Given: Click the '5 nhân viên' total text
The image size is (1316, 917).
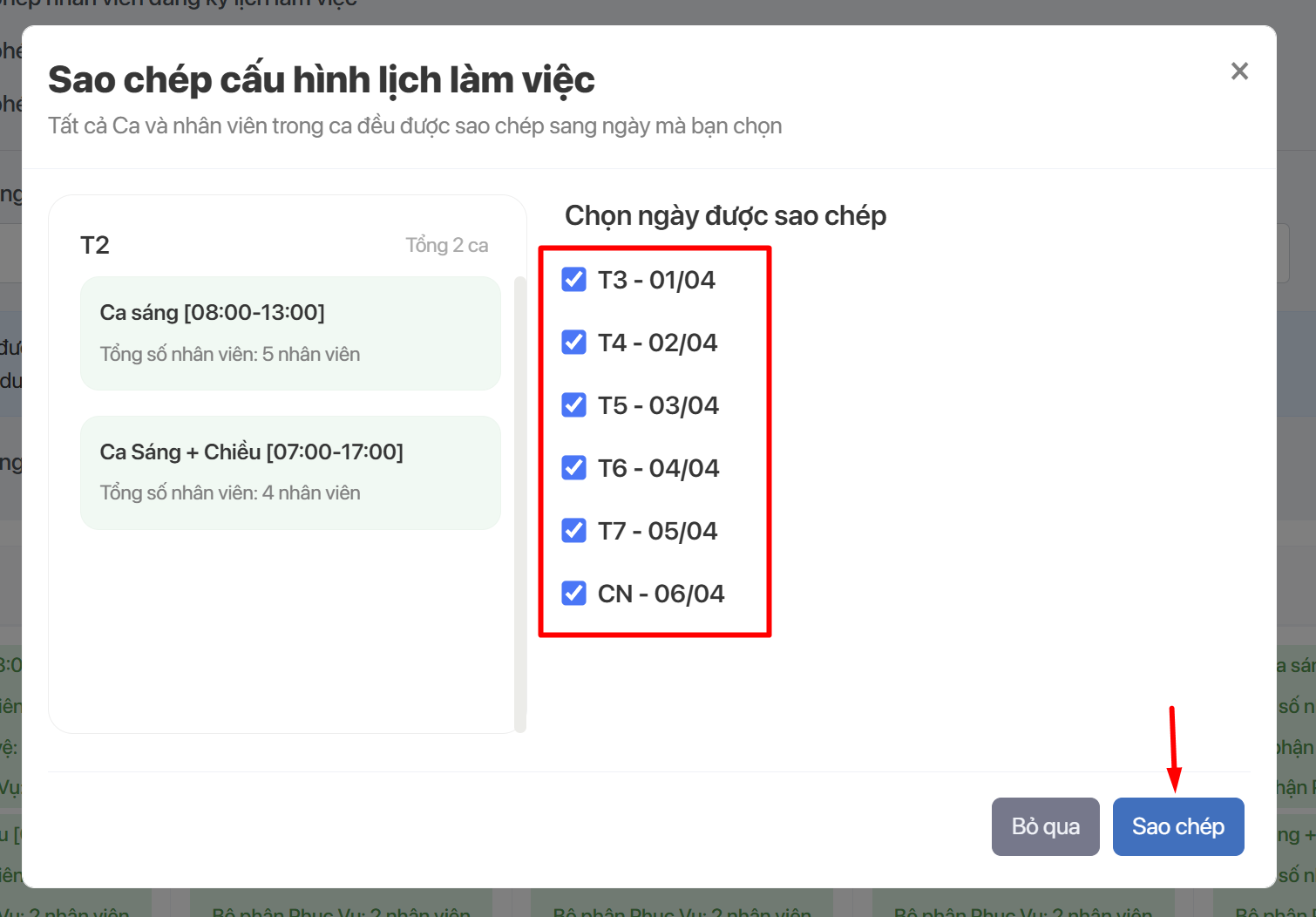Looking at the screenshot, I should point(310,354).
